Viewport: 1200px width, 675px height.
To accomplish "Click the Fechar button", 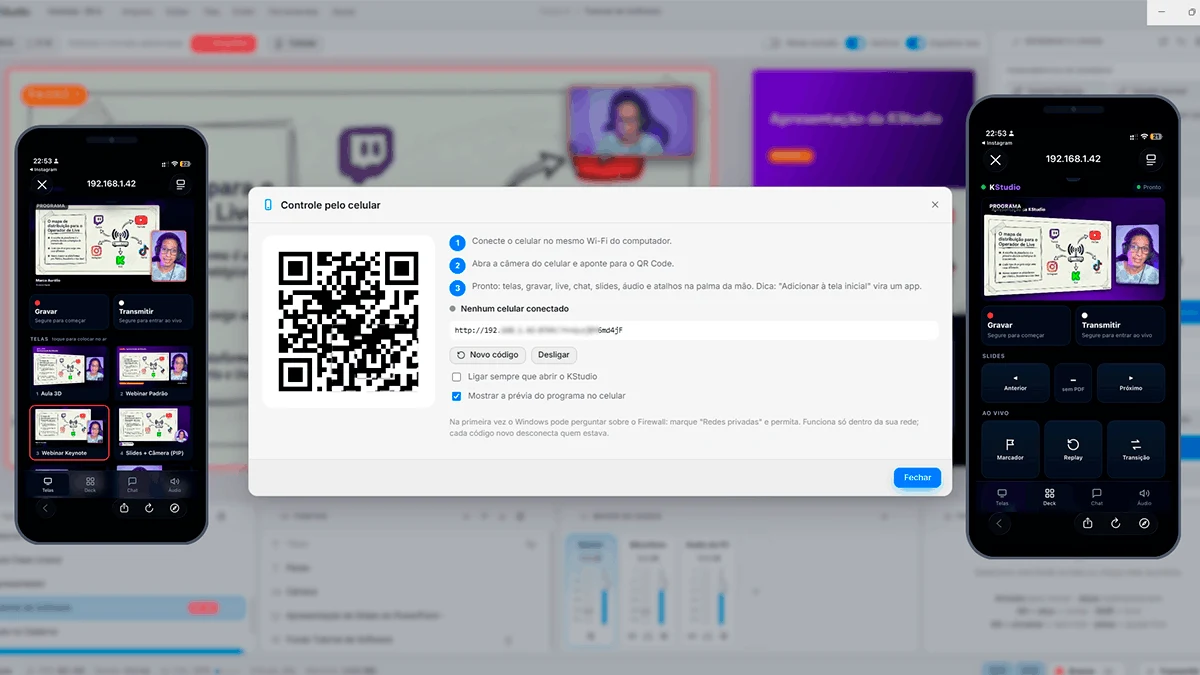I will click(x=917, y=478).
